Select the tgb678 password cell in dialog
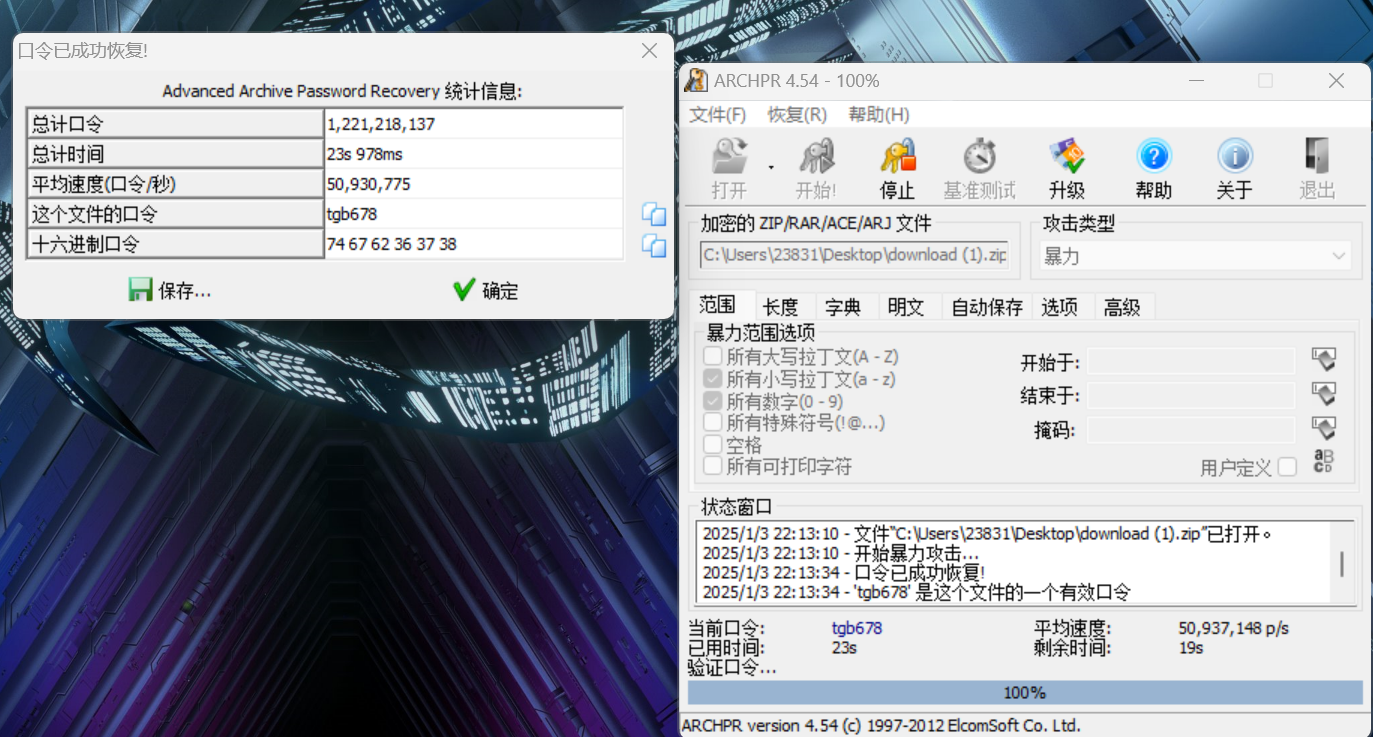1373x737 pixels. tap(474, 214)
